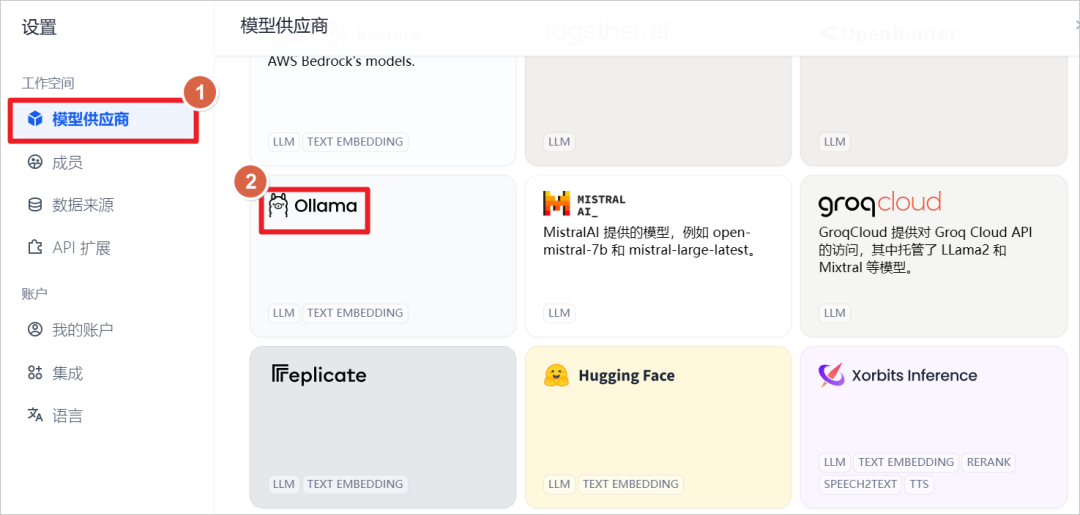Image resolution: width=1080 pixels, height=515 pixels.
Task: Click the 工作空间 section label
Action: (48, 83)
